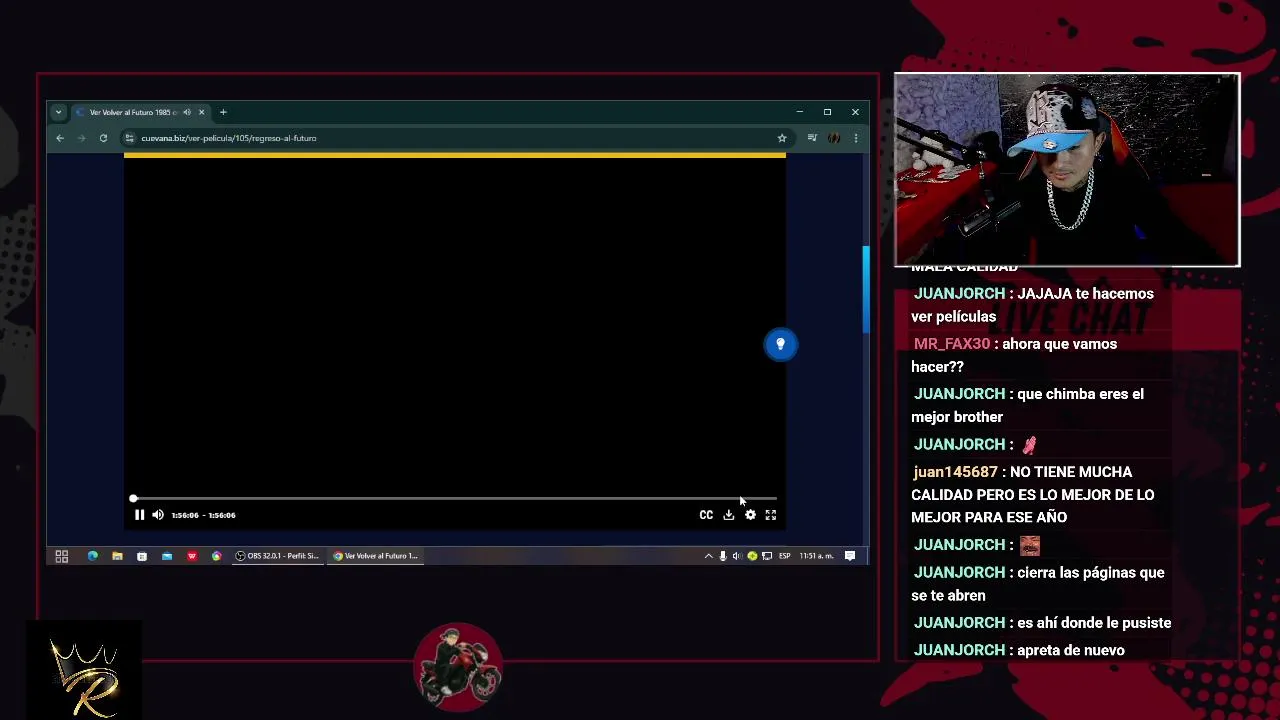Switch ESP keyboard language indicator

click(x=784, y=556)
